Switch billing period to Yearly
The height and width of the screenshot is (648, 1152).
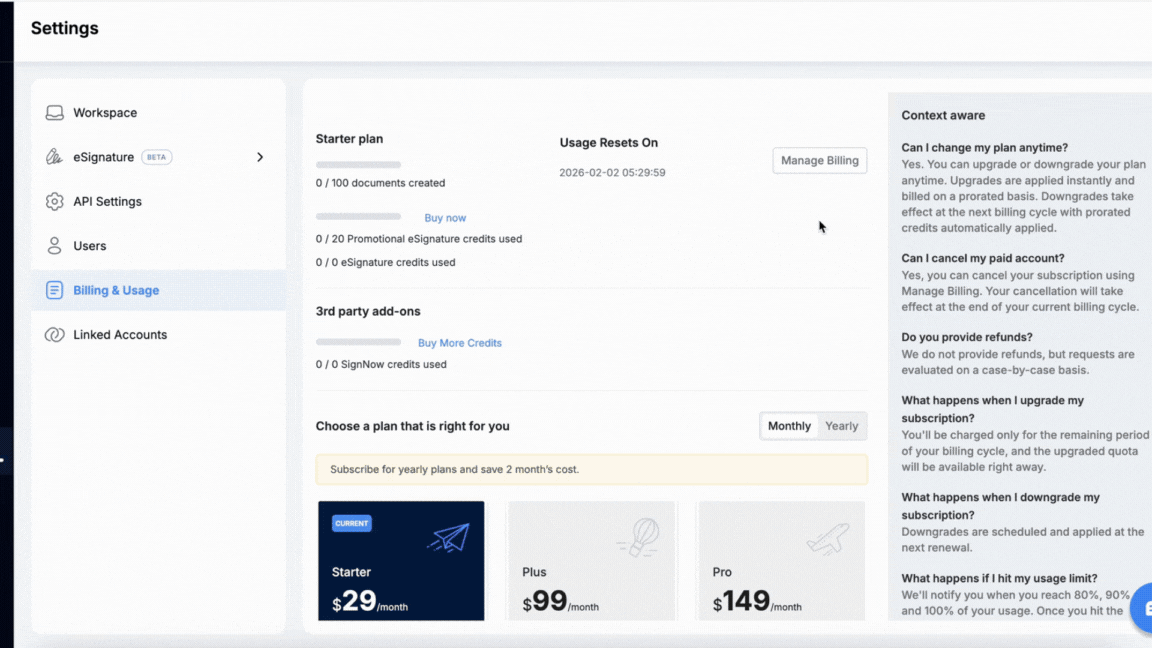(841, 426)
